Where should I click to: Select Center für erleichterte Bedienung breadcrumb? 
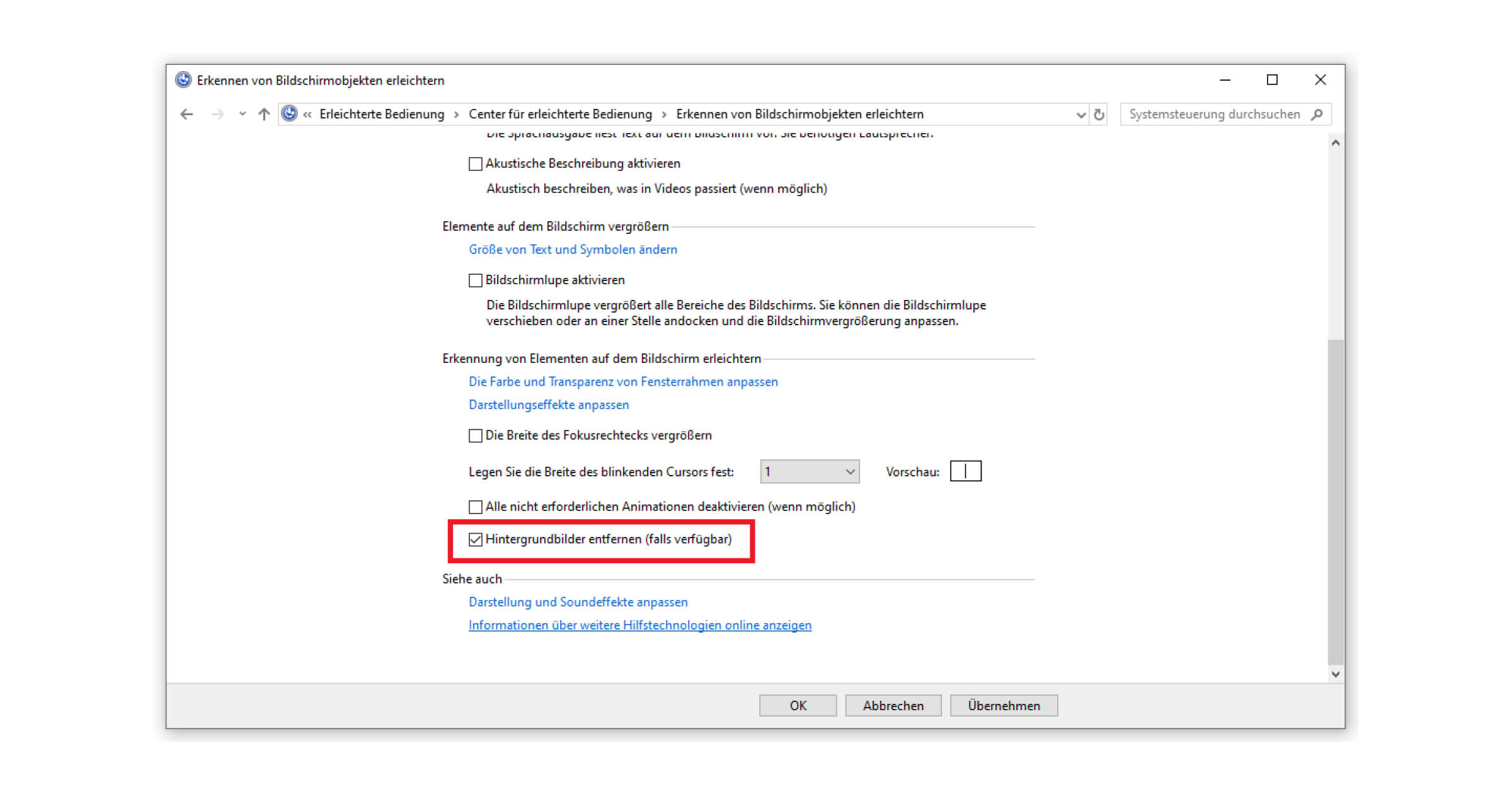click(560, 114)
